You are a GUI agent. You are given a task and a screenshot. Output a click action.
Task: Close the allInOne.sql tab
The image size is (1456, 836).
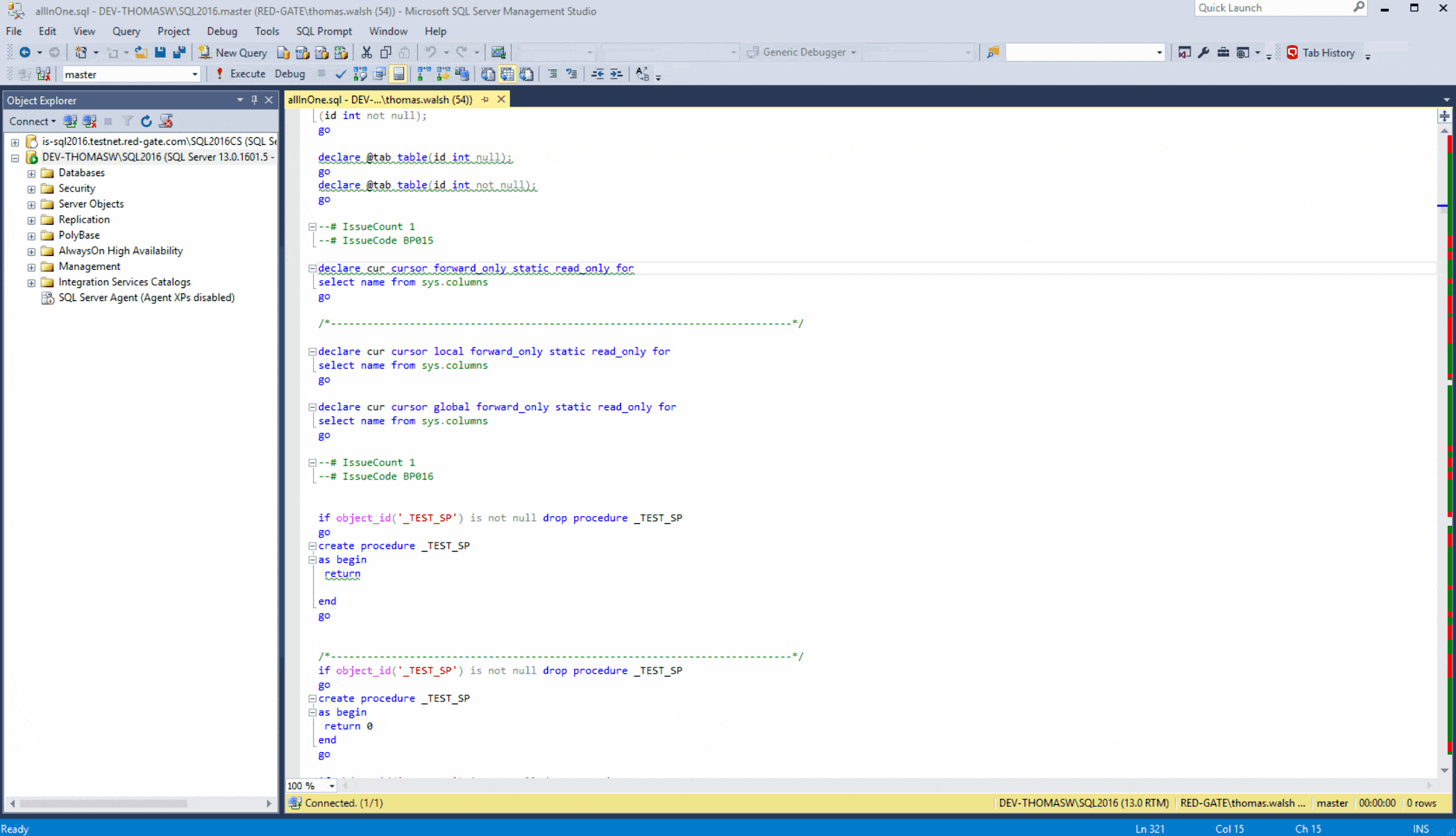coord(501,100)
